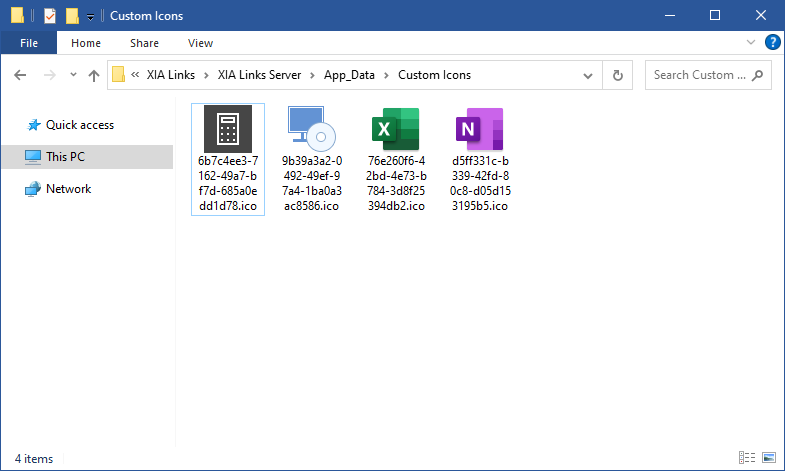The width and height of the screenshot is (785, 471).
Task: Expand the ribbon with the chevron
Action: click(x=750, y=42)
